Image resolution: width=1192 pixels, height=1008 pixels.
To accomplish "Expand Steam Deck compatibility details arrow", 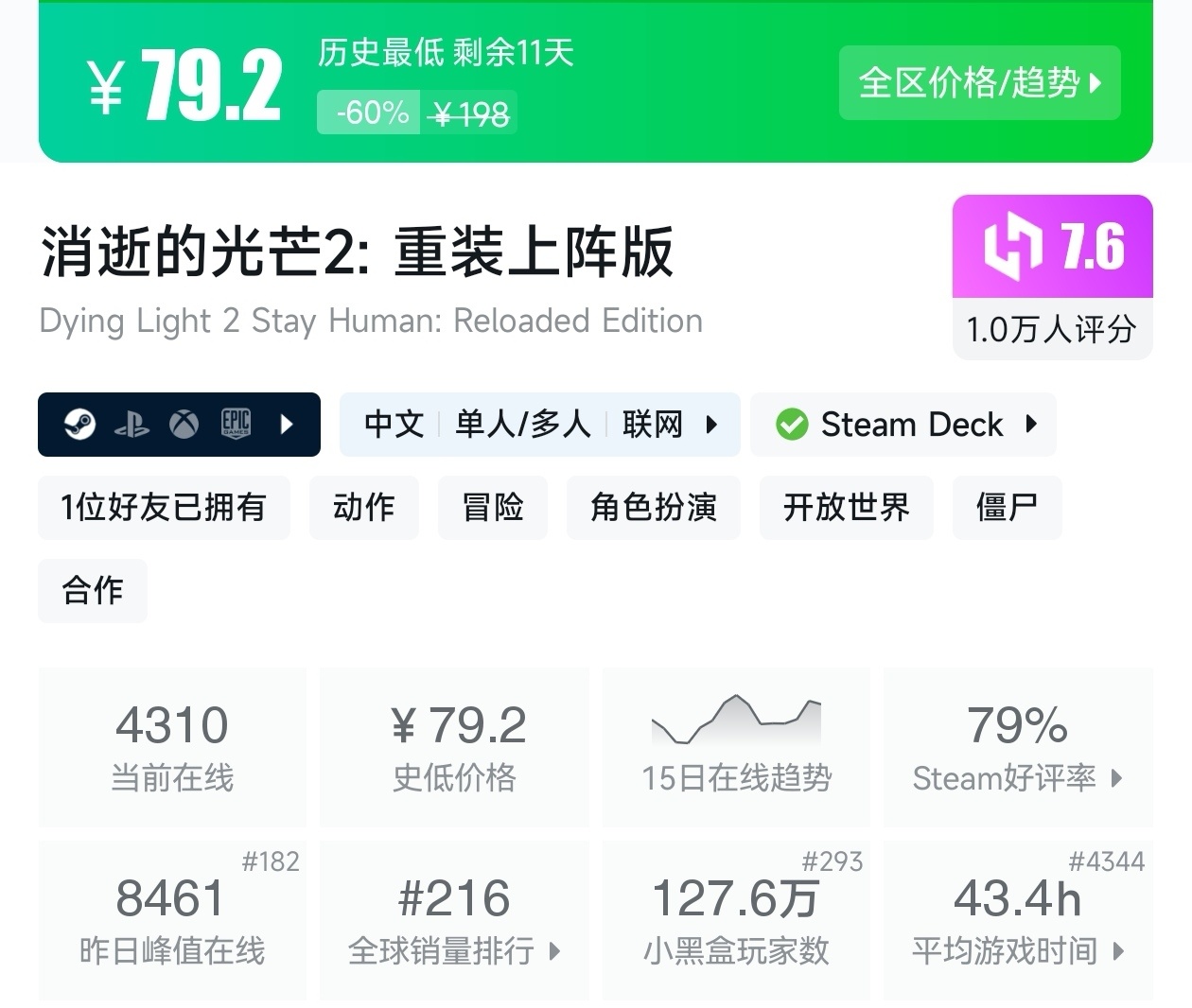I will (1031, 425).
